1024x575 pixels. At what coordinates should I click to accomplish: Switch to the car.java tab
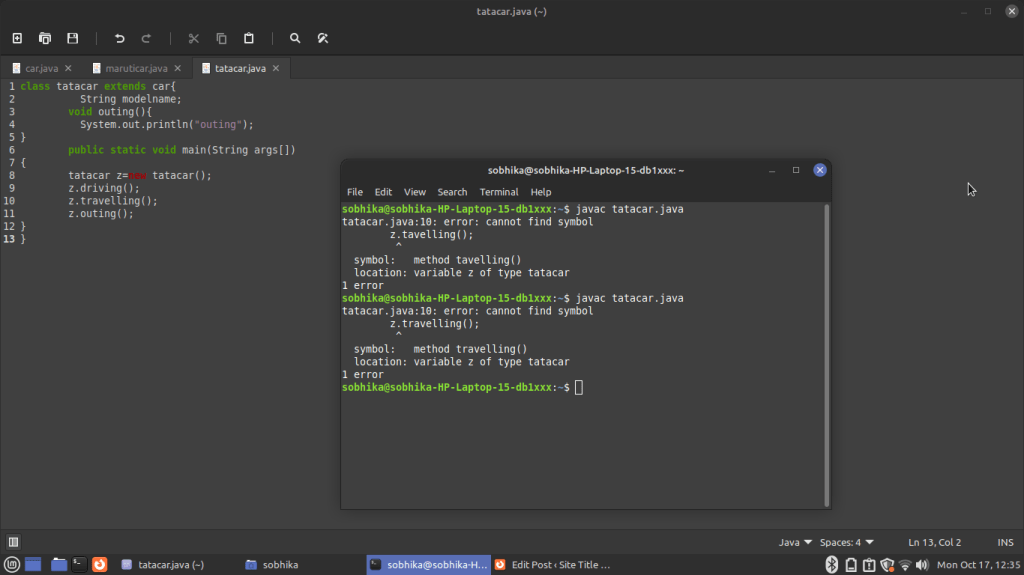(x=41, y=68)
